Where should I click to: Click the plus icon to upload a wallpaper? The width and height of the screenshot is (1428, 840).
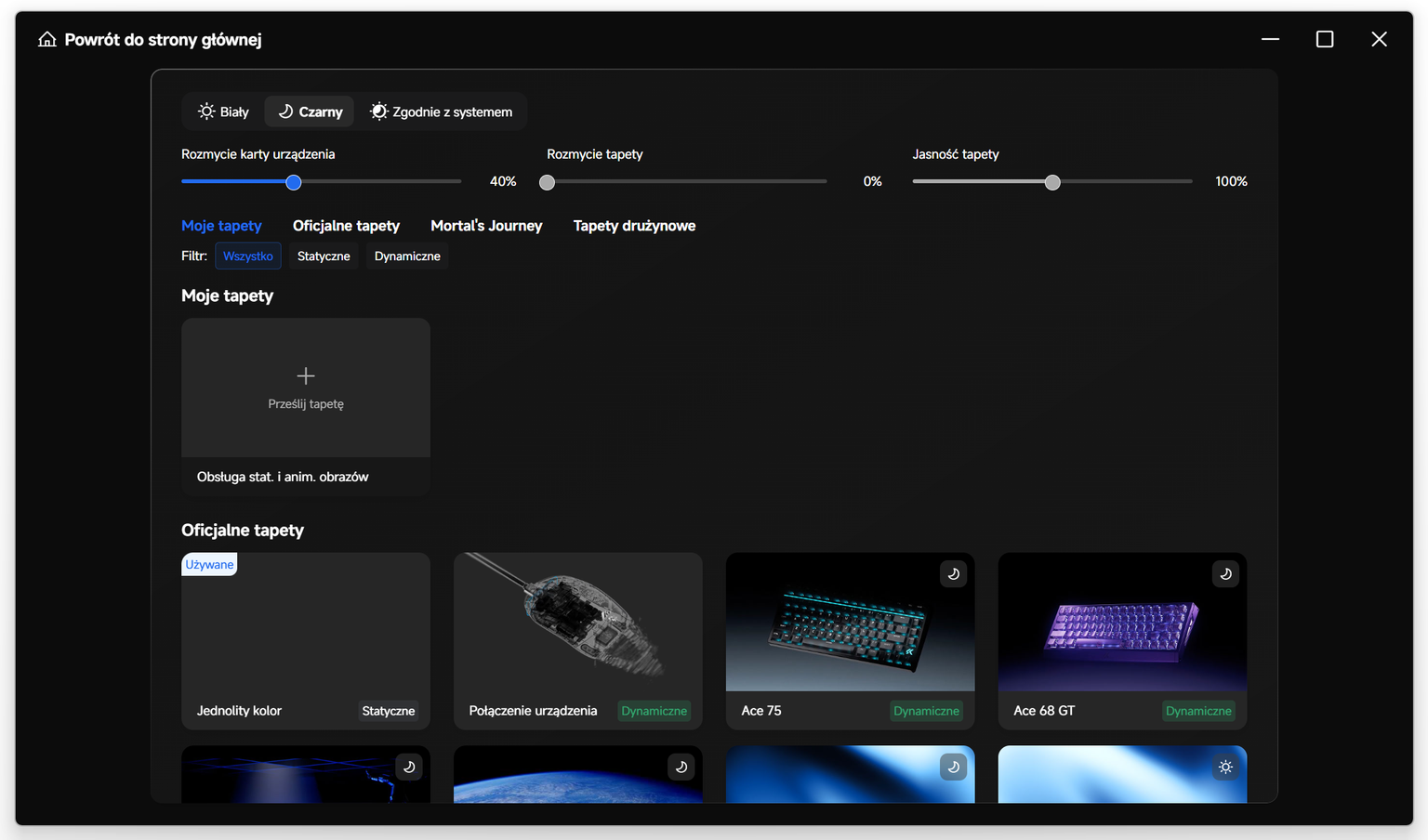tap(306, 375)
